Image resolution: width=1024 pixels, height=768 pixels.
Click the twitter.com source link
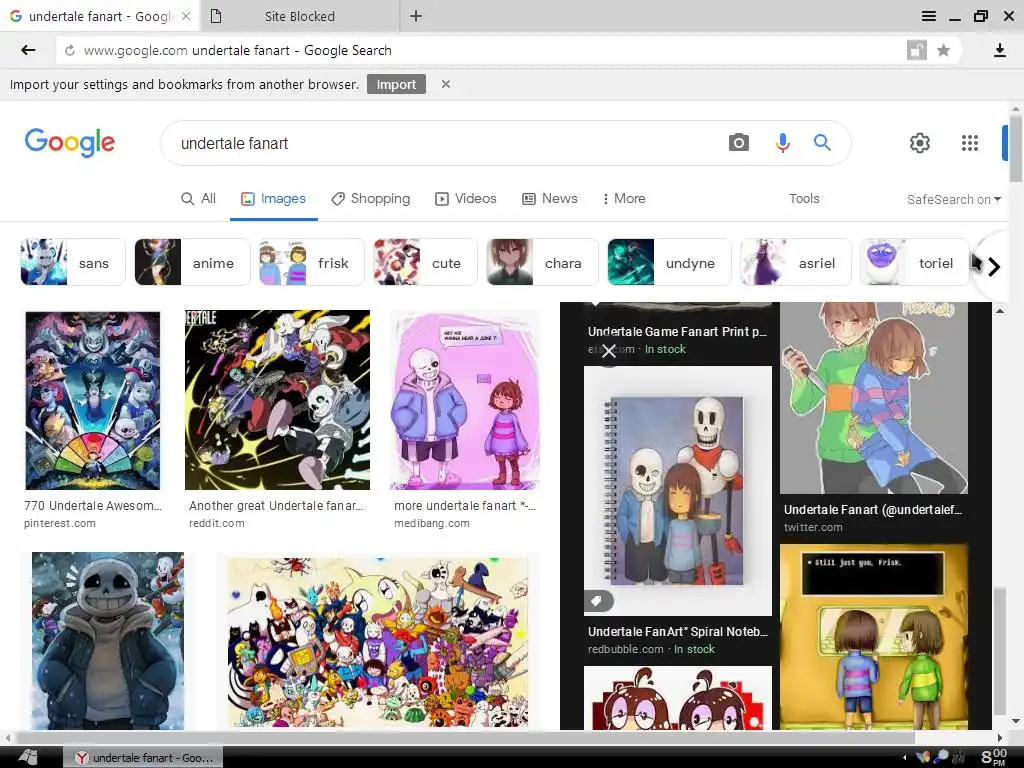pyautogui.click(x=813, y=527)
